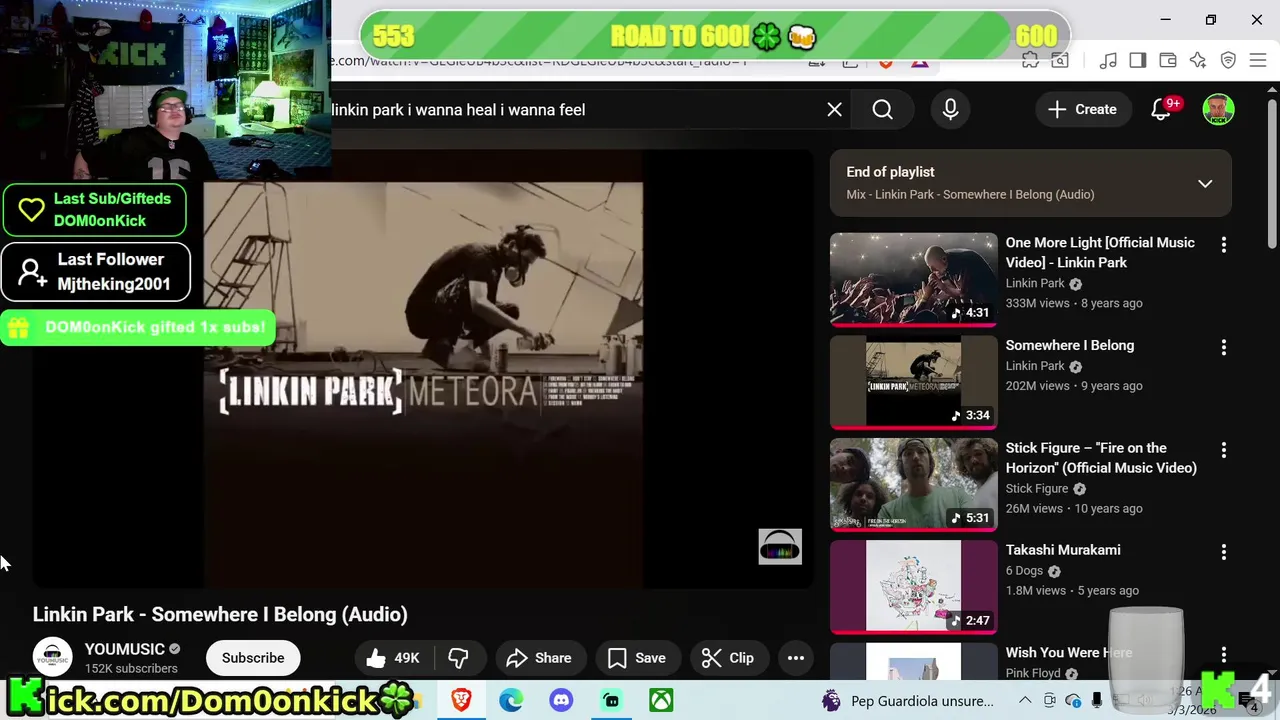
Task: Play Somewhere I Belong playlist thumbnail
Action: coord(913,382)
